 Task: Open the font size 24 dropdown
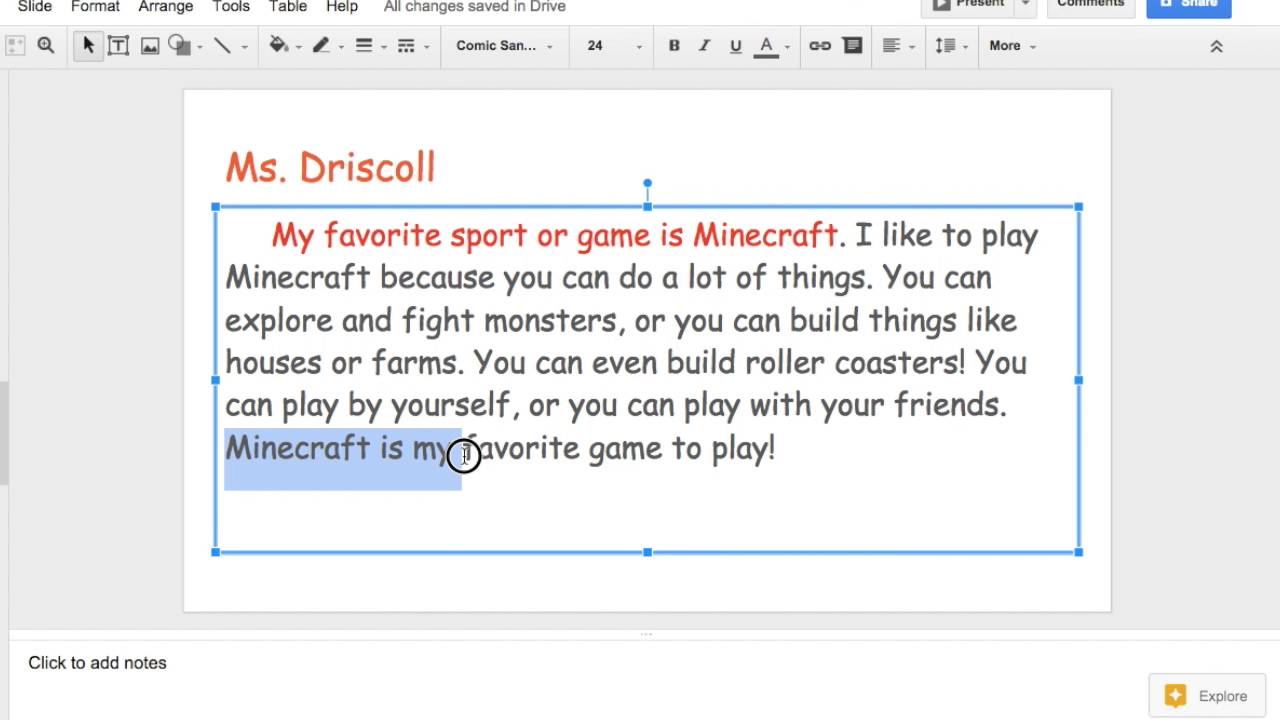[614, 45]
